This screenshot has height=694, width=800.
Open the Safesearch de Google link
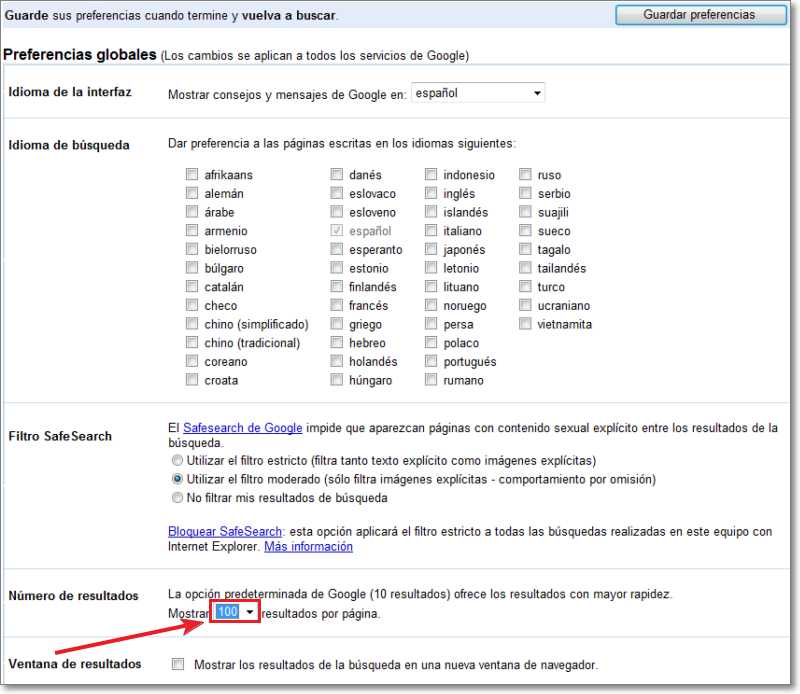[243, 428]
